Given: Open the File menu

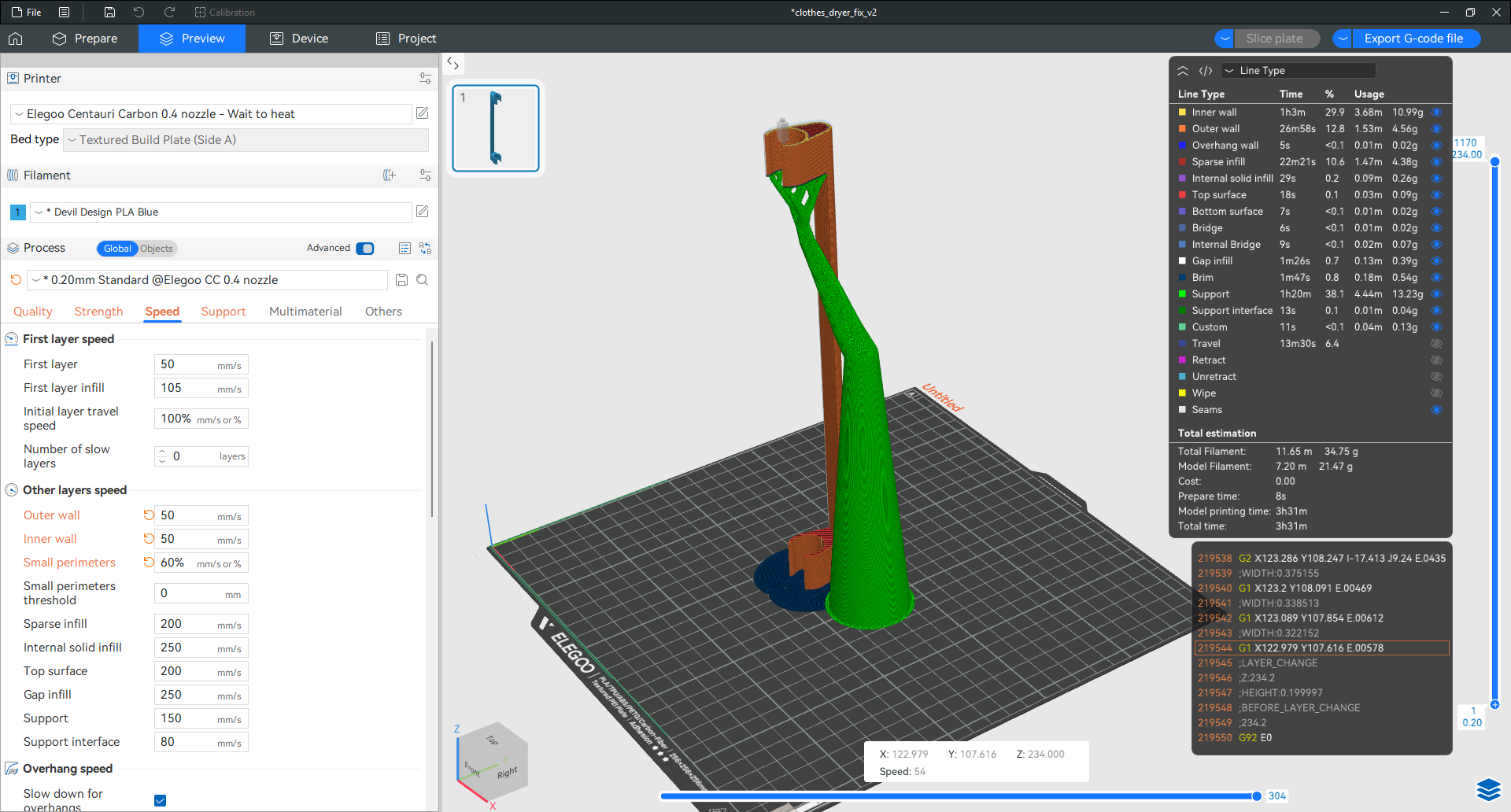Looking at the screenshot, I should click(26, 12).
